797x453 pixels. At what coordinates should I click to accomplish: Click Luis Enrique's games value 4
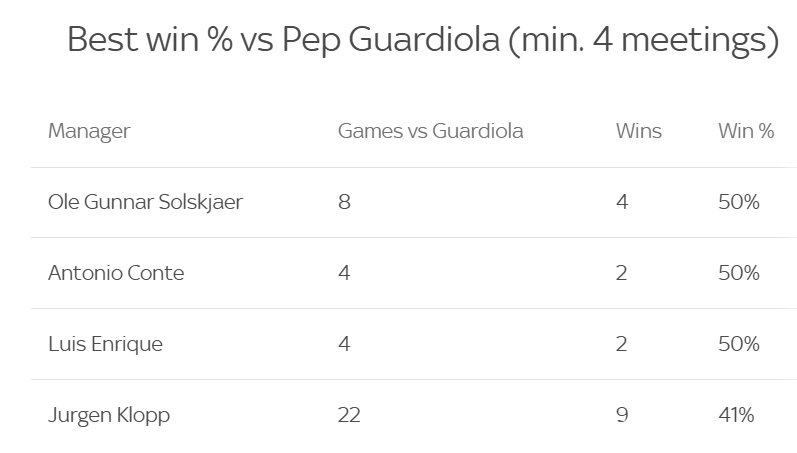(x=344, y=344)
